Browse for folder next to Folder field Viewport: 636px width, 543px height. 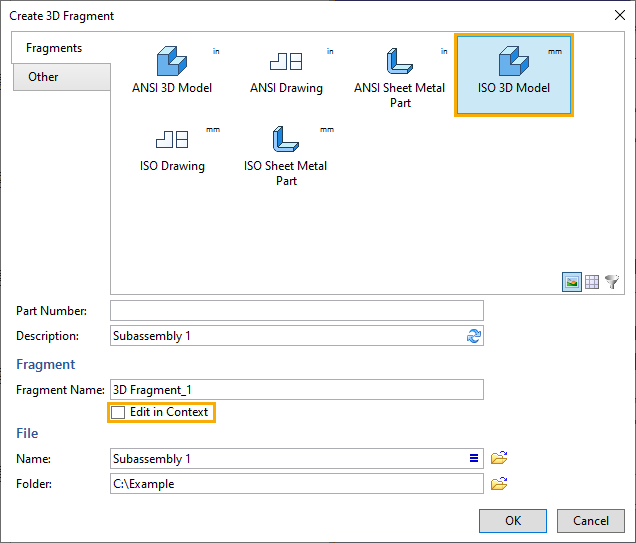pyautogui.click(x=499, y=483)
